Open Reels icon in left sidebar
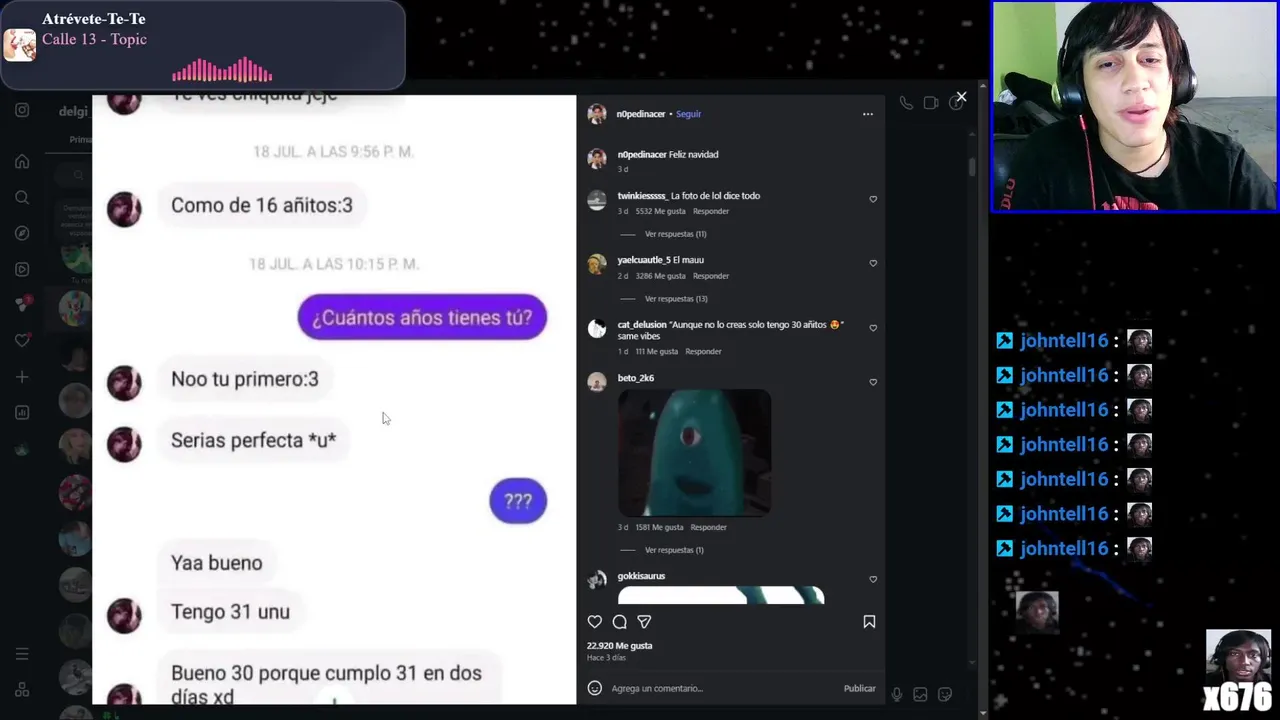Screen dimensions: 1280x720 point(22,269)
